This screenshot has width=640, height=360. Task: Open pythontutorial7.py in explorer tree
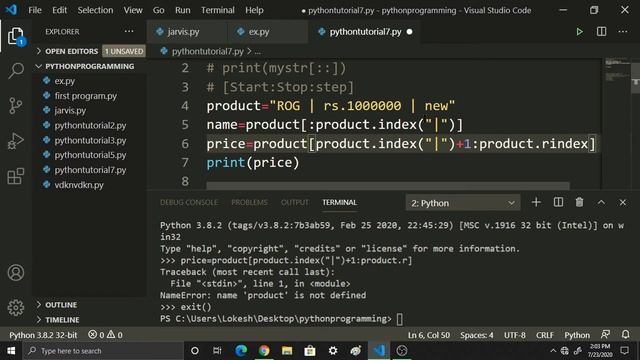click(x=89, y=170)
